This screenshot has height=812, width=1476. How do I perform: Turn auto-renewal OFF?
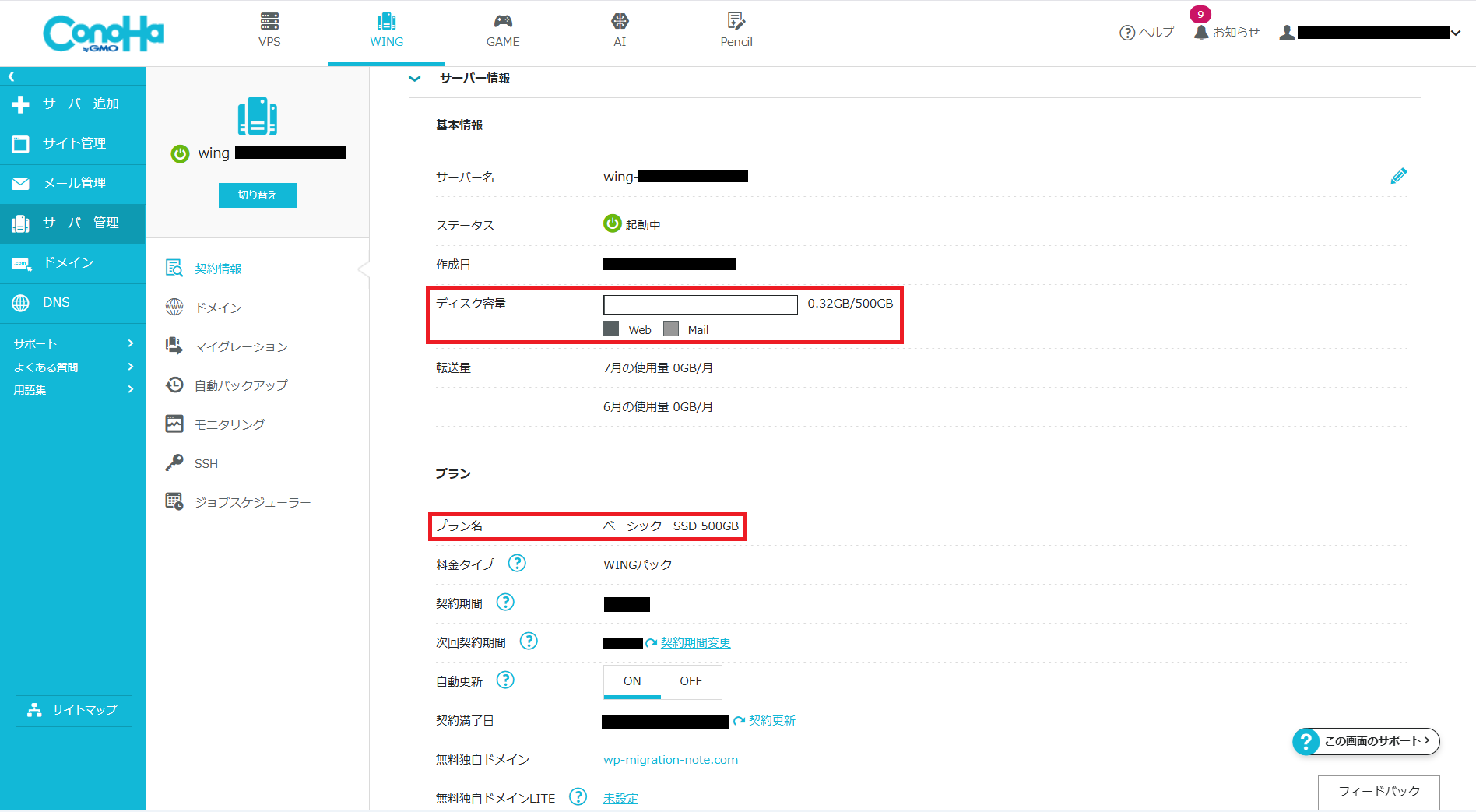(691, 681)
